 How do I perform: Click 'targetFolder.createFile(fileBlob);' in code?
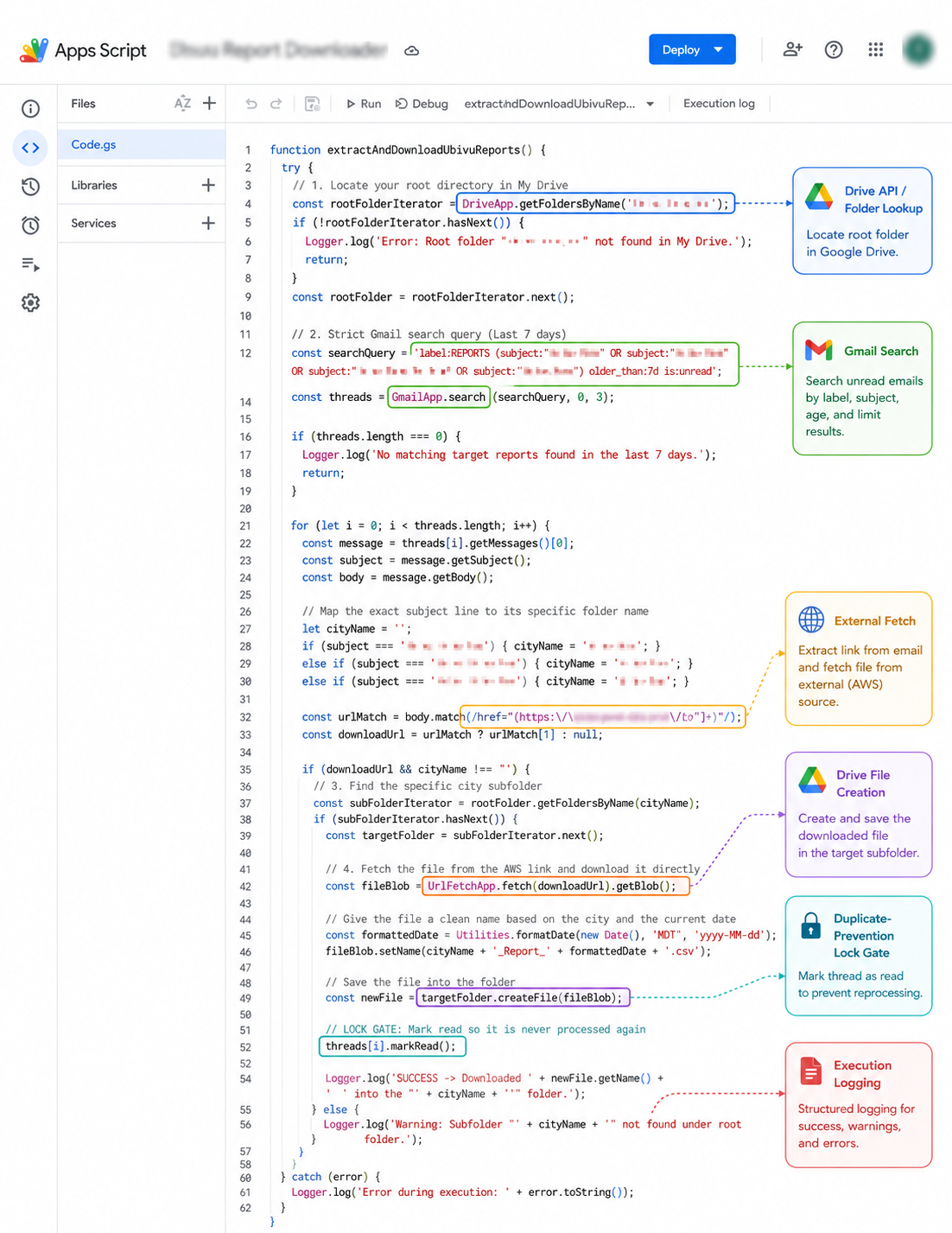(x=523, y=997)
